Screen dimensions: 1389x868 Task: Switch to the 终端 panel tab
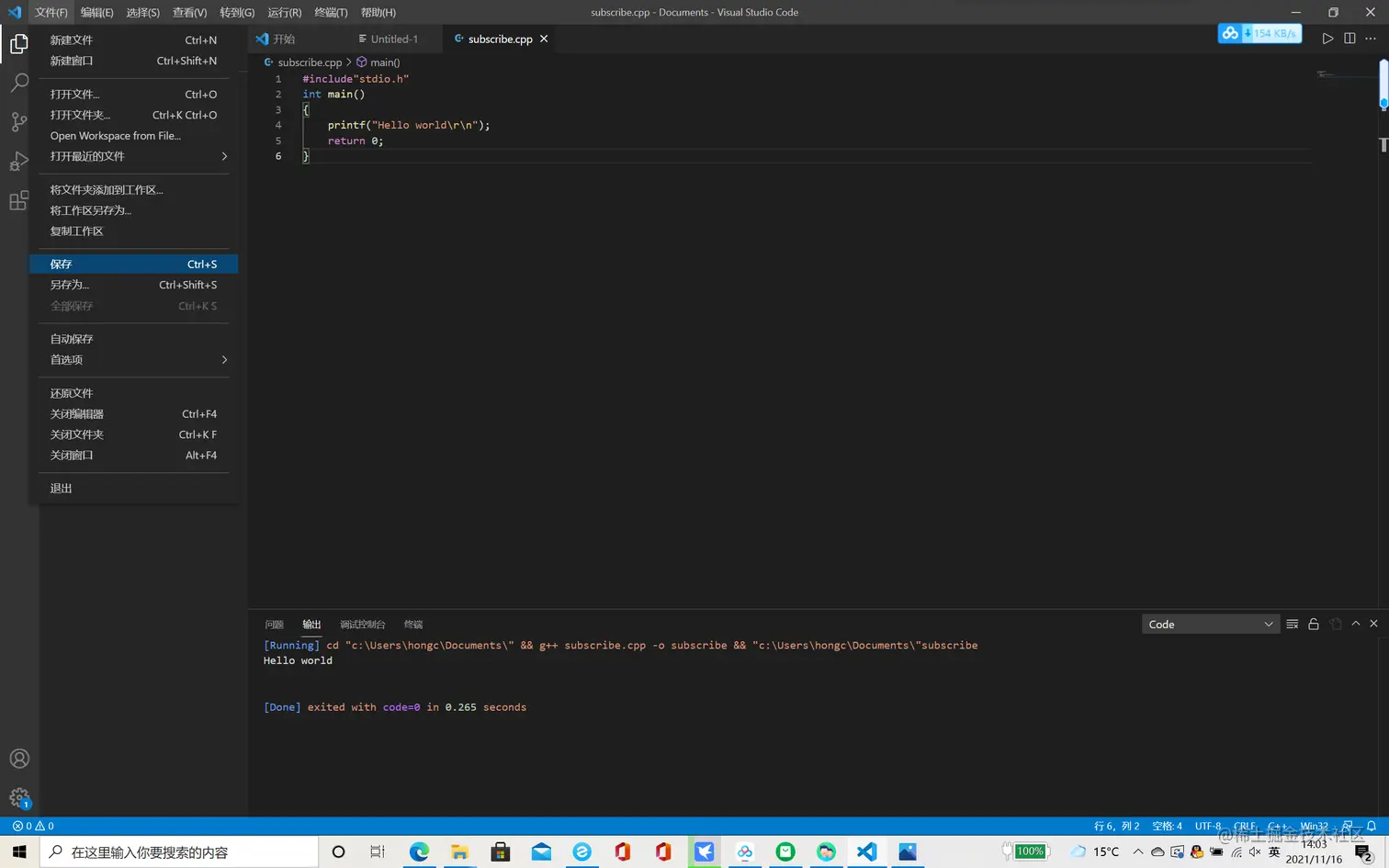(x=413, y=625)
